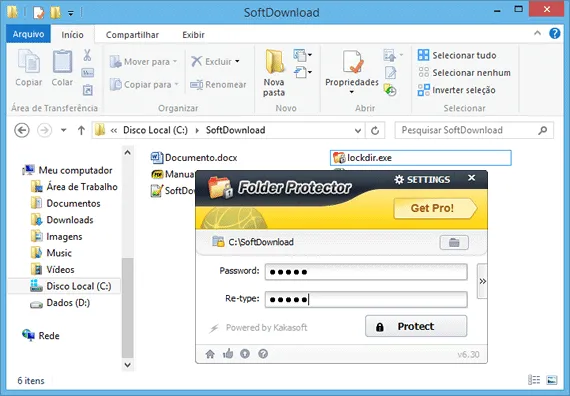Click the Protect button
Screen dimensions: 570x396
416,326
